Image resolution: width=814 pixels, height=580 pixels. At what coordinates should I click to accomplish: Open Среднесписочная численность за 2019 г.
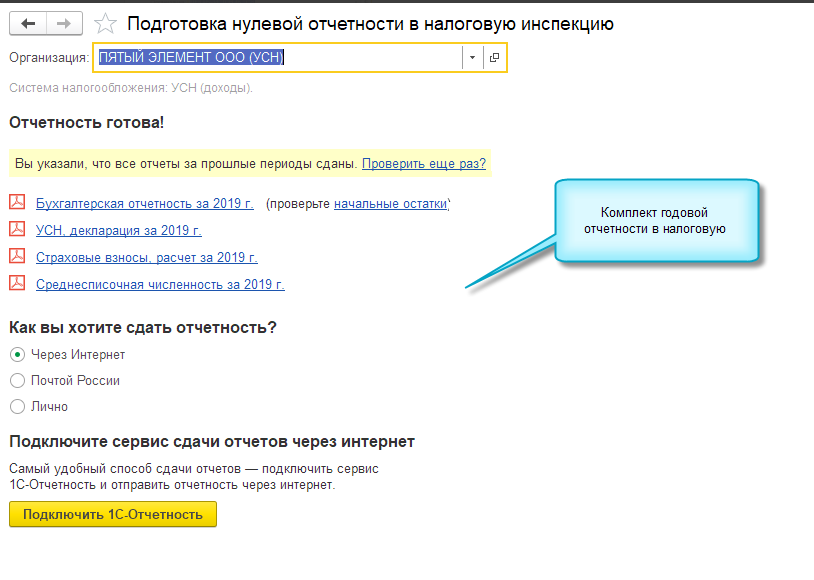[160, 285]
